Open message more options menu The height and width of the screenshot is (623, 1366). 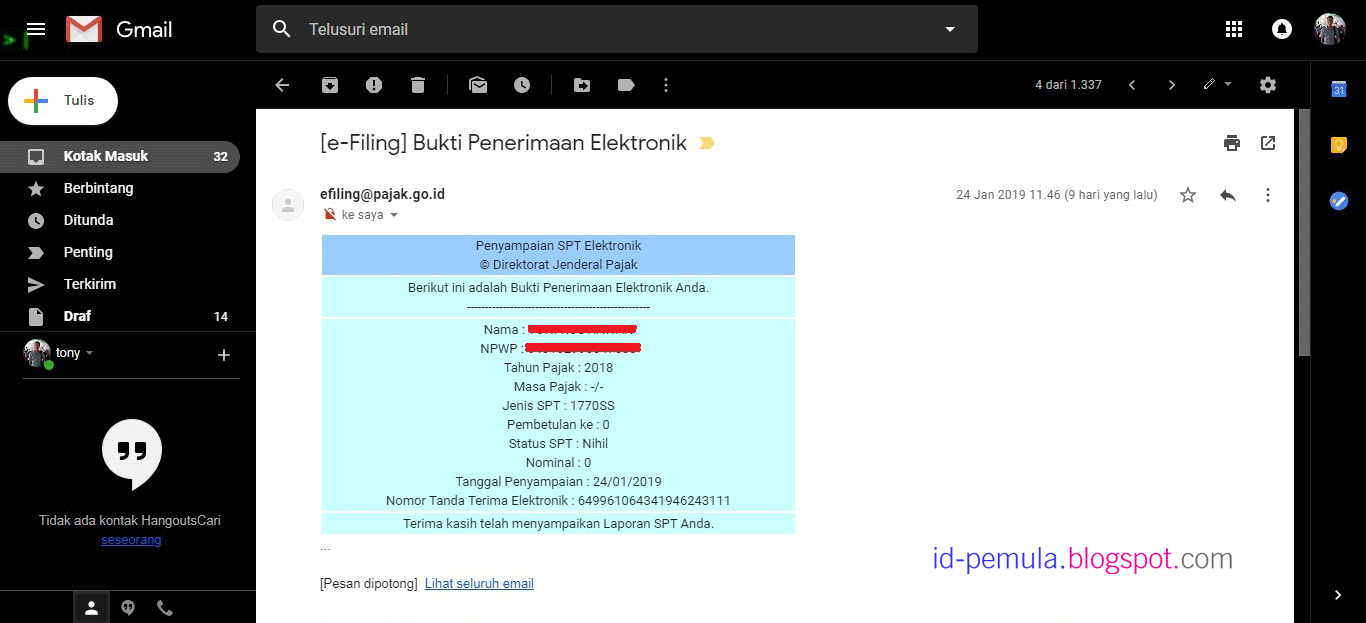click(1268, 195)
